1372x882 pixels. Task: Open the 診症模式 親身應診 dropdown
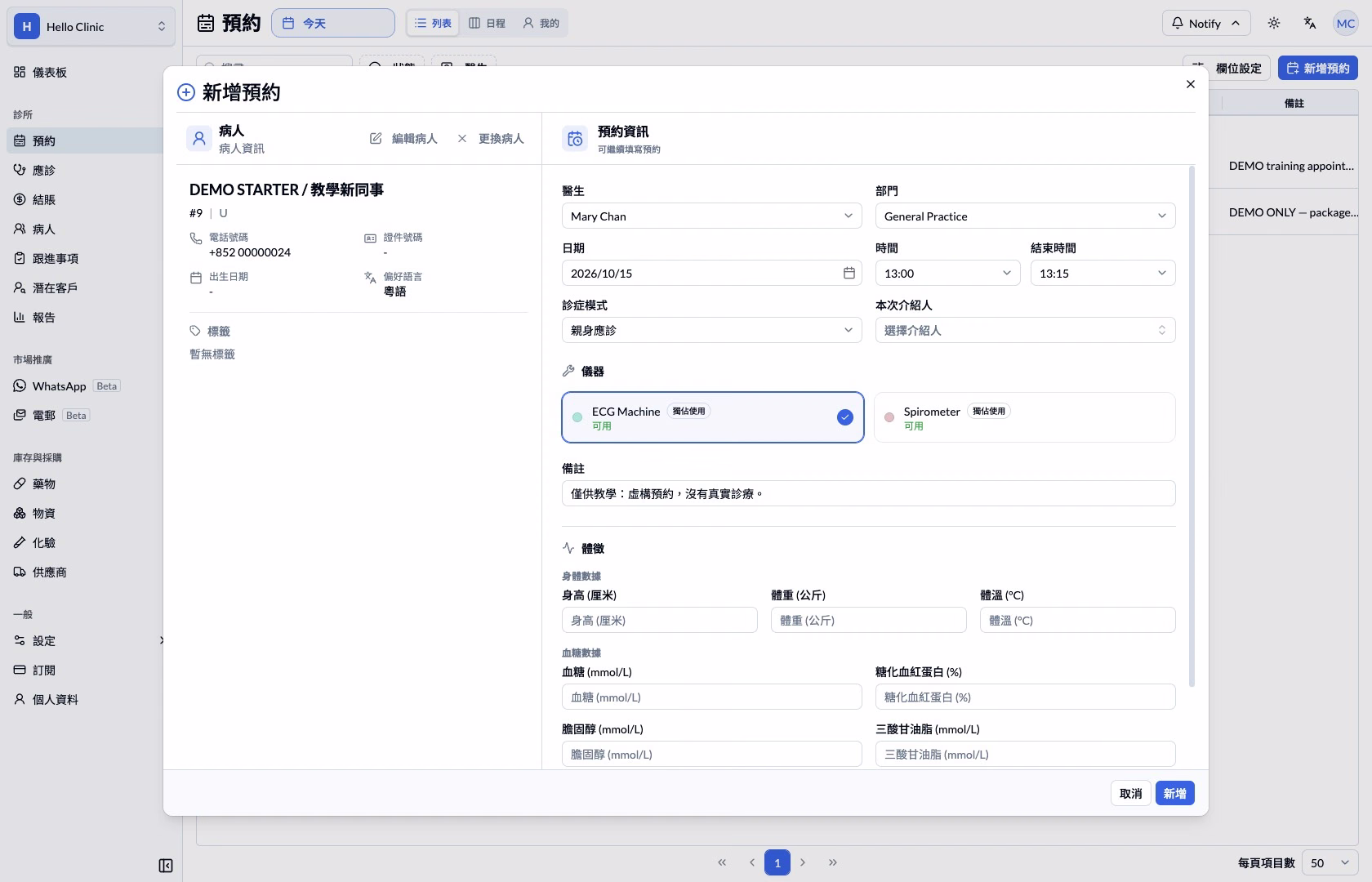(x=712, y=330)
